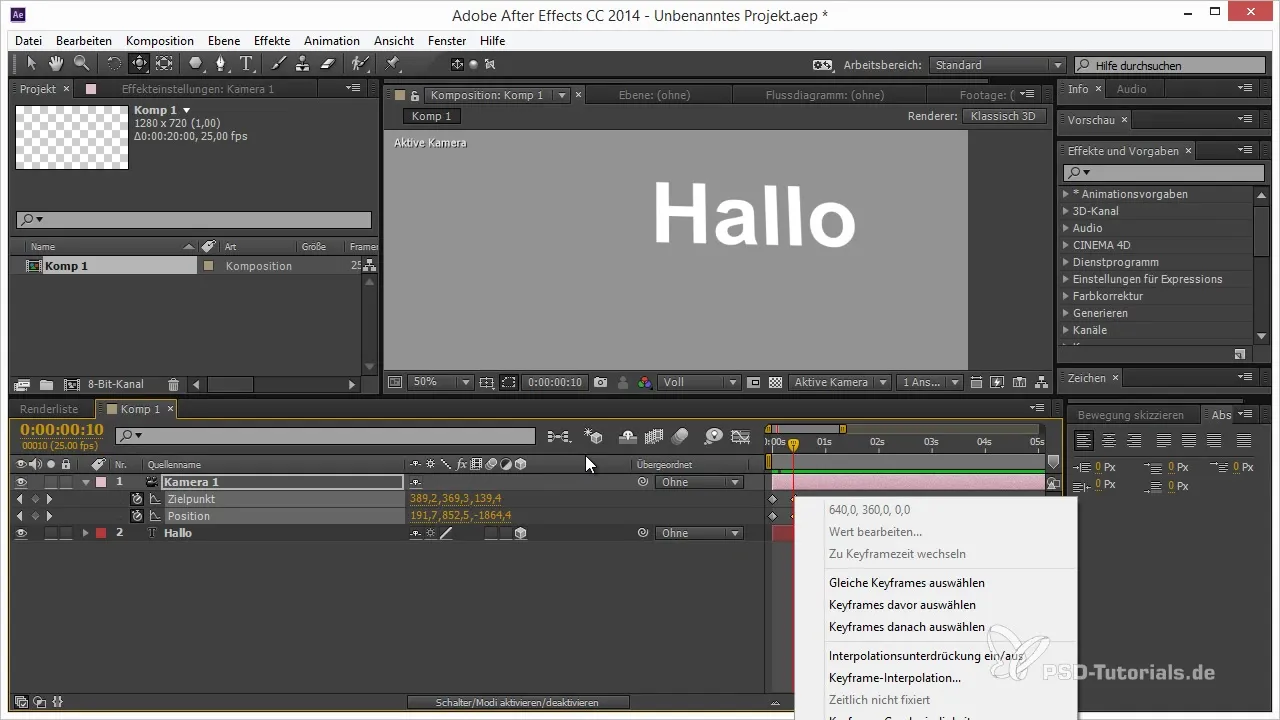
Task: Select the Text tool
Action: click(x=246, y=63)
